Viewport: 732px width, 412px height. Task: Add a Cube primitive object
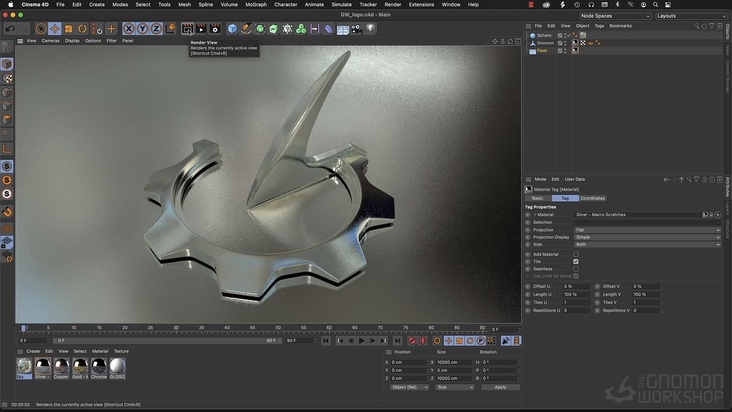click(232, 29)
